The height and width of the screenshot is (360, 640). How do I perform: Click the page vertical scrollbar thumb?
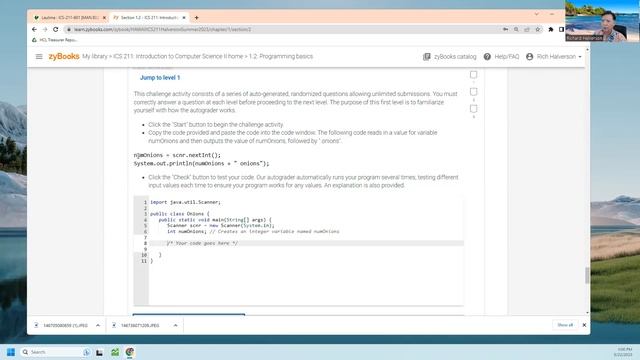pos(587,276)
